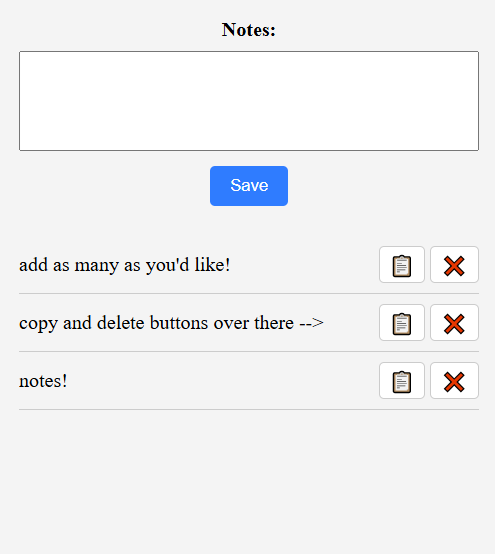Delete the "add as many as you'd like!" note
The image size is (495, 554).
454,265
